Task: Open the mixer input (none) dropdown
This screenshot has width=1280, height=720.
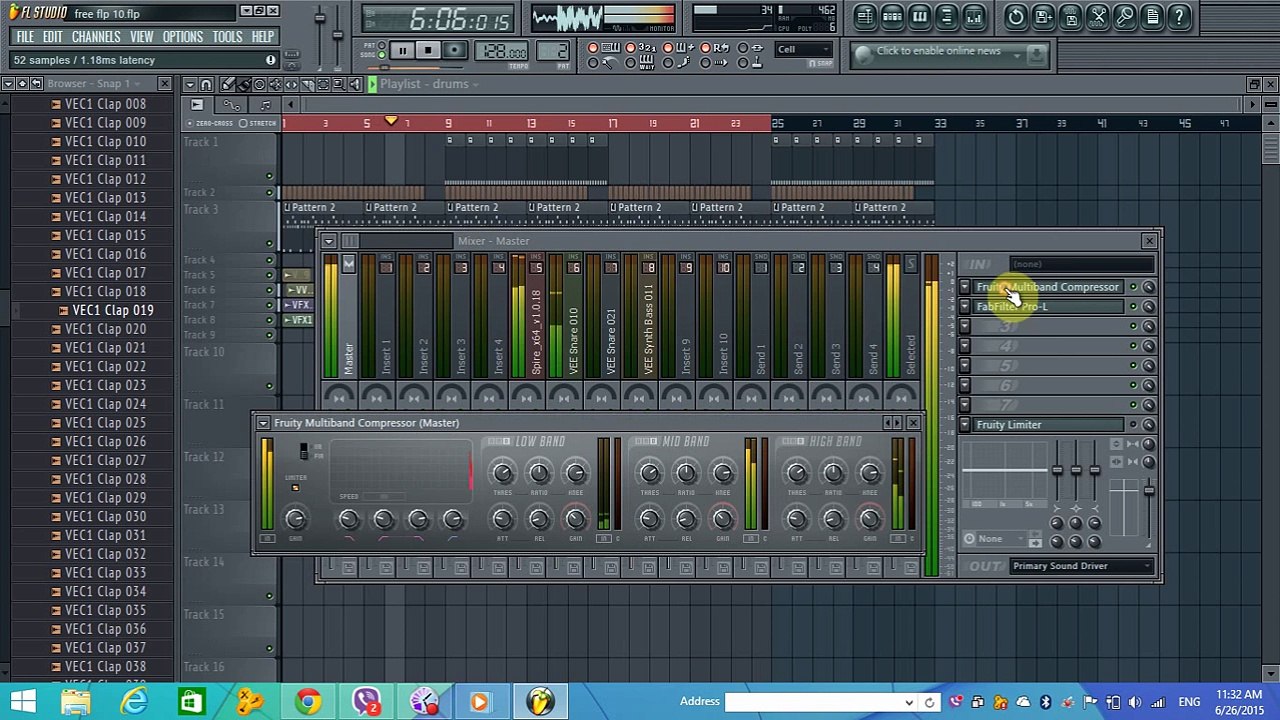Action: tap(1081, 264)
